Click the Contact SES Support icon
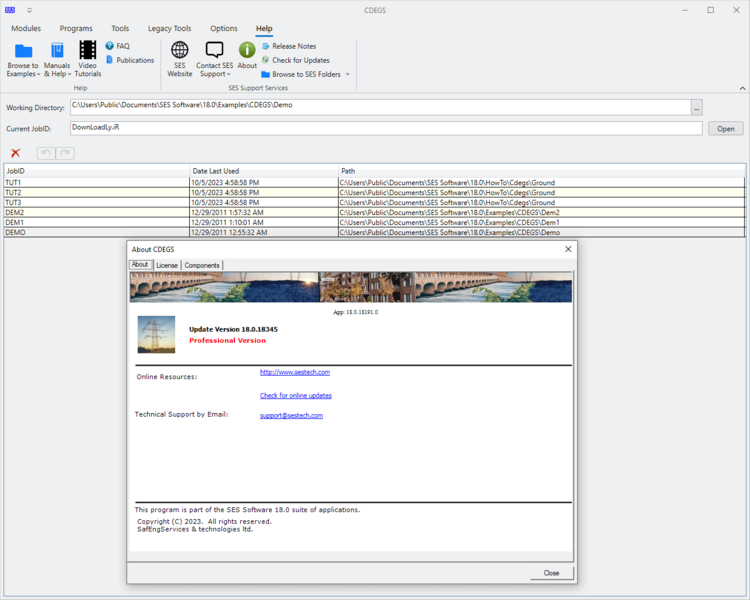The width and height of the screenshot is (750, 600). pos(214,50)
